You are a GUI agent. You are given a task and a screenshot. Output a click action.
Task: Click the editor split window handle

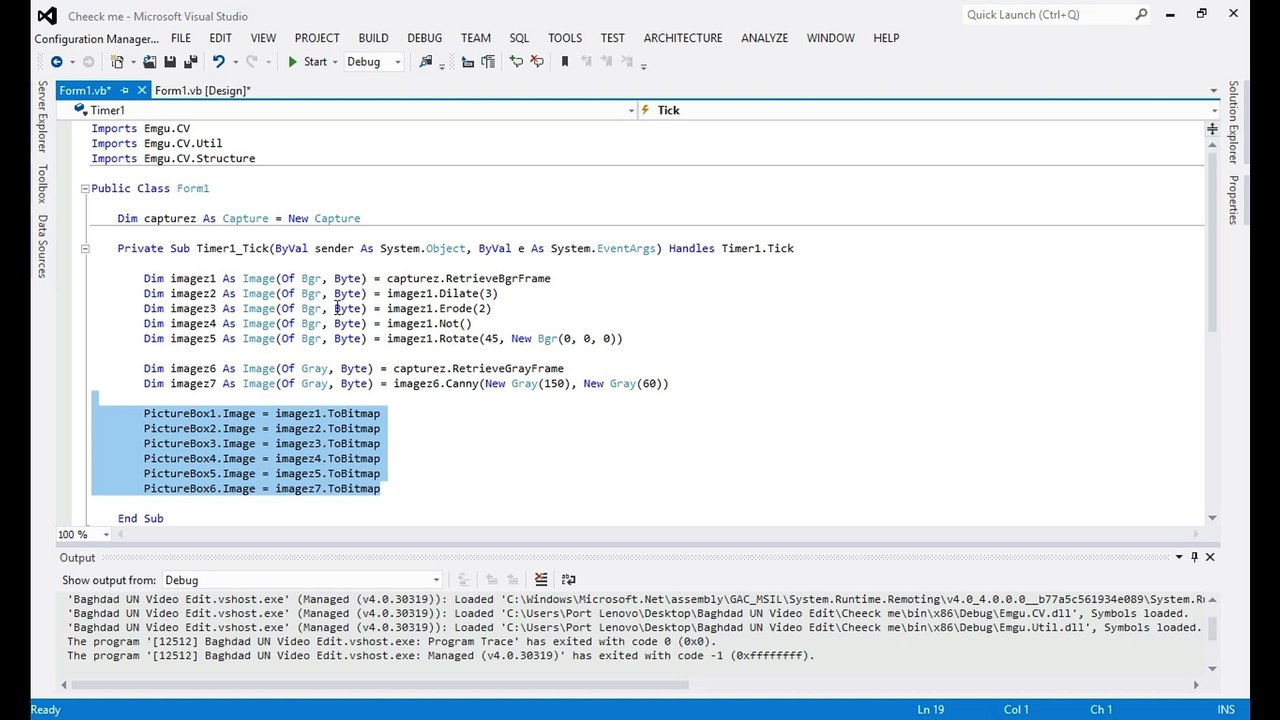click(1212, 129)
